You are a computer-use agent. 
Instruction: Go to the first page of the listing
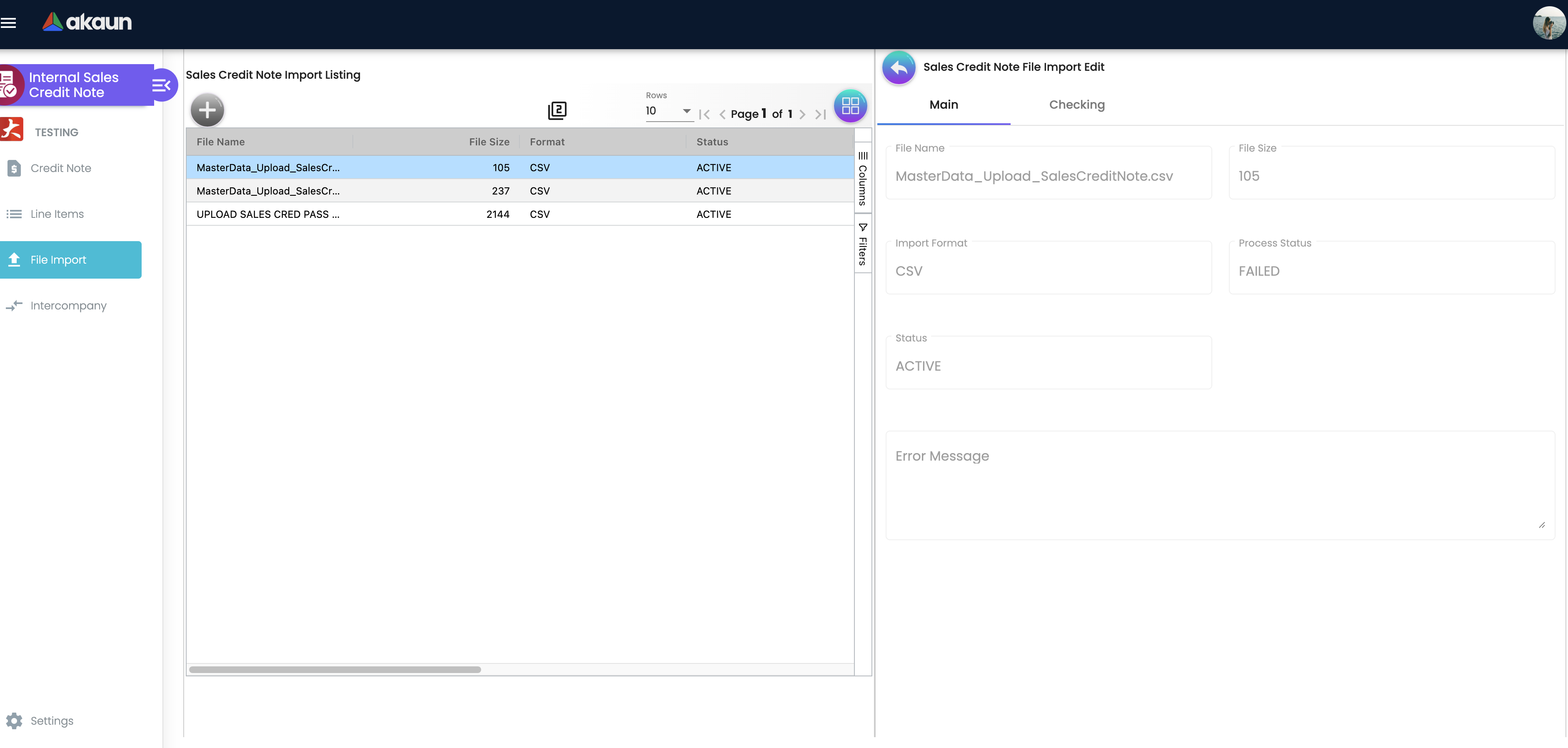tap(704, 114)
